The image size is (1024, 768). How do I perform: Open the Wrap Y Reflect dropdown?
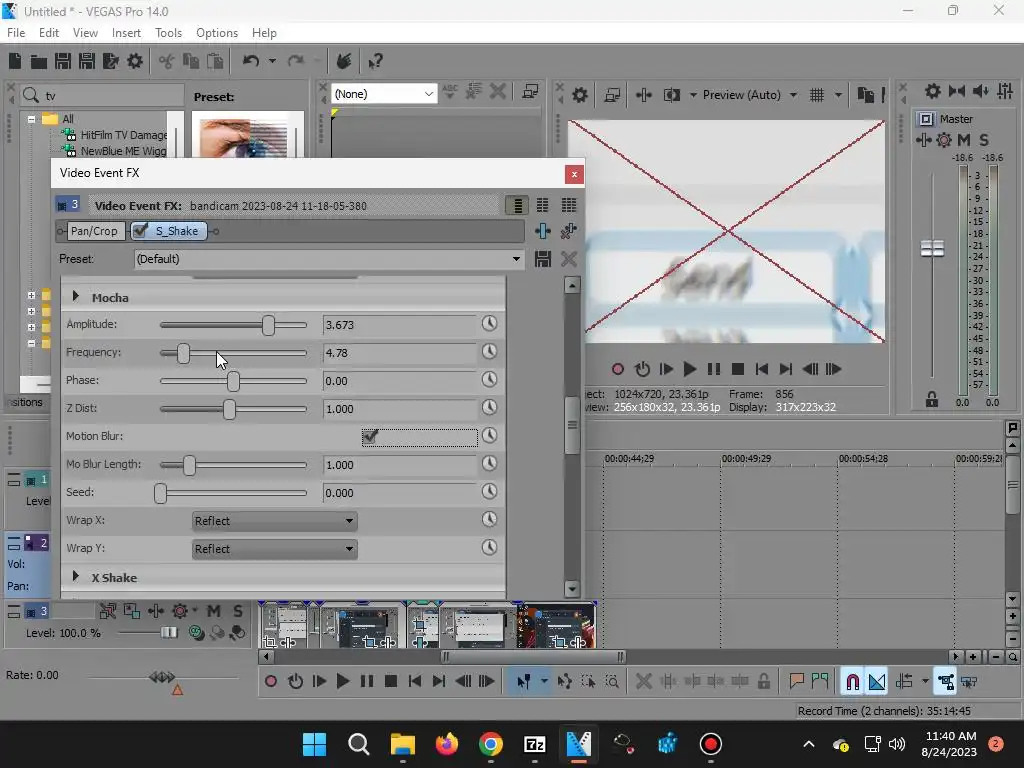pos(274,549)
